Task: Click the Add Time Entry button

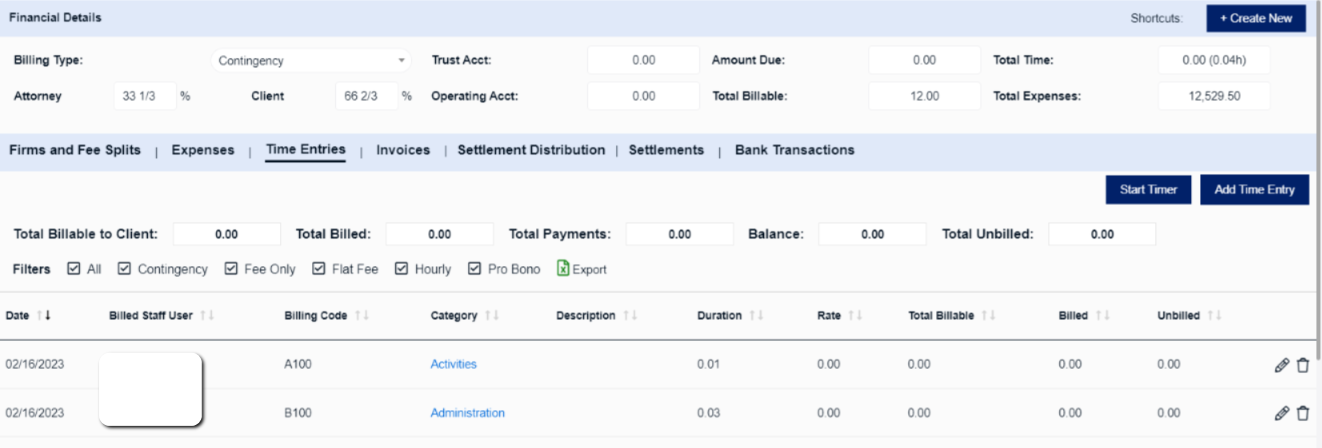Action: tap(1254, 189)
